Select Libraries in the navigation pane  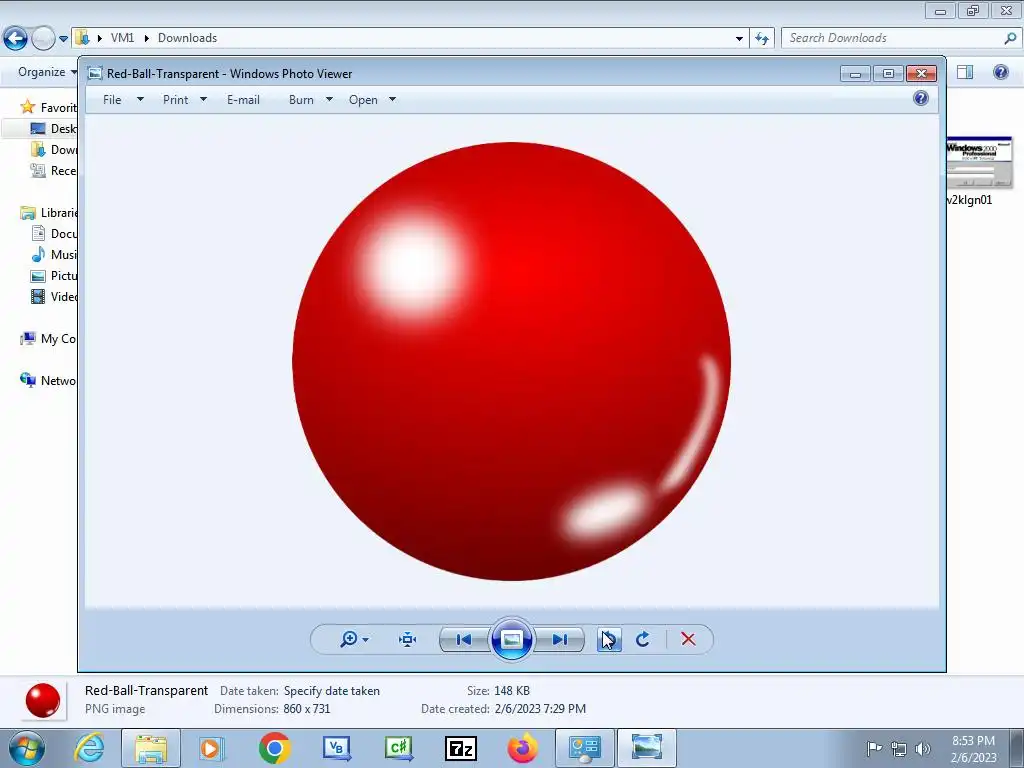pyautogui.click(x=49, y=213)
